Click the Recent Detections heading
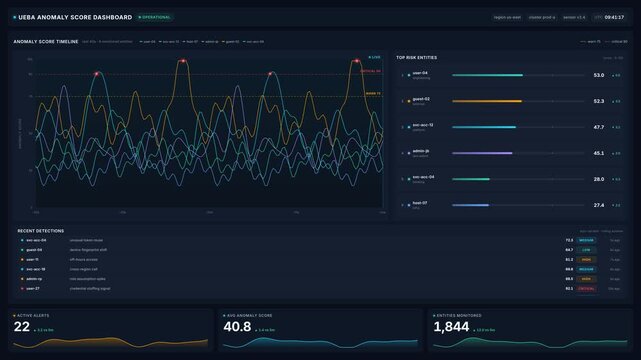The width and height of the screenshot is (641, 360). click(40, 231)
